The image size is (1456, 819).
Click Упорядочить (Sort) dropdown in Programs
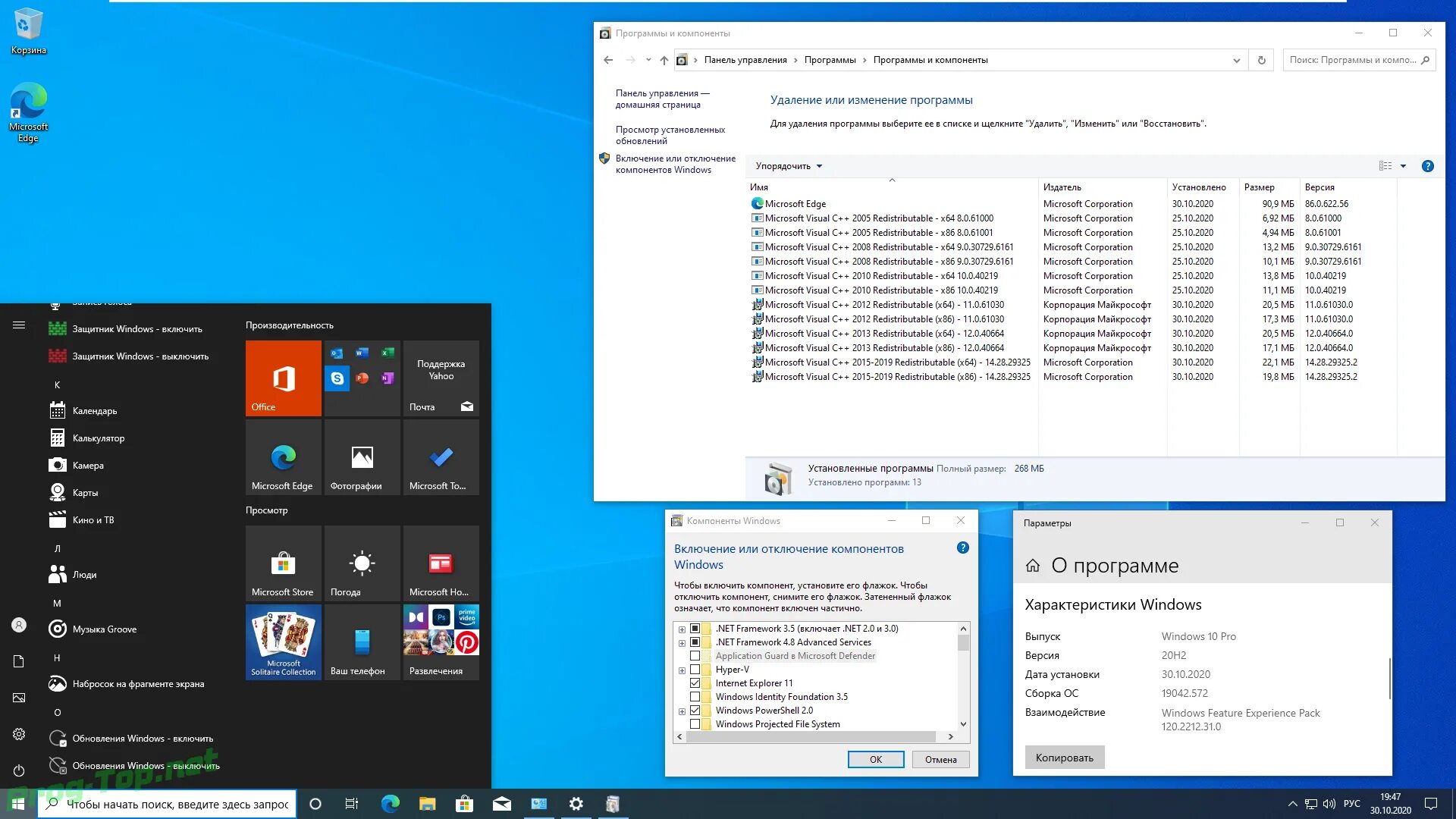(x=789, y=166)
